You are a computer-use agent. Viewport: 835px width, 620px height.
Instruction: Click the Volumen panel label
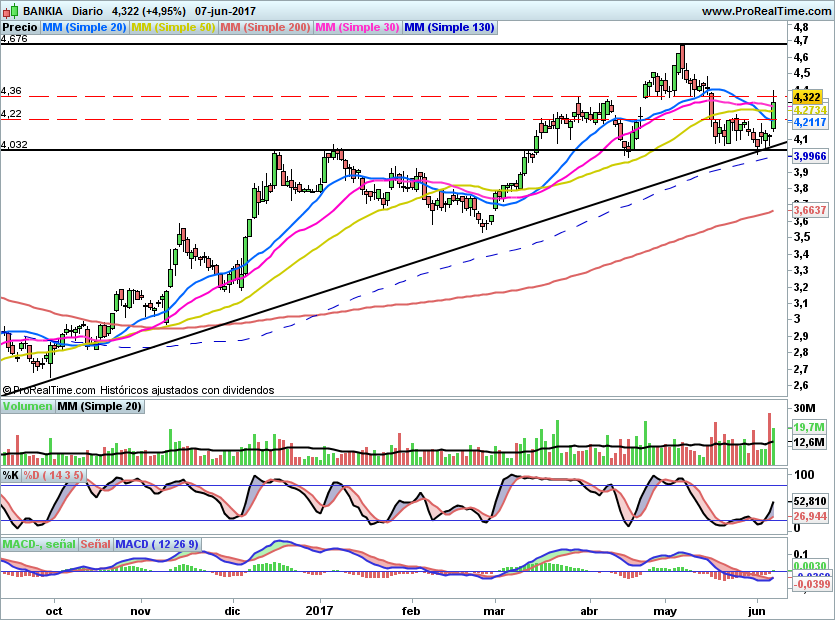(x=27, y=406)
